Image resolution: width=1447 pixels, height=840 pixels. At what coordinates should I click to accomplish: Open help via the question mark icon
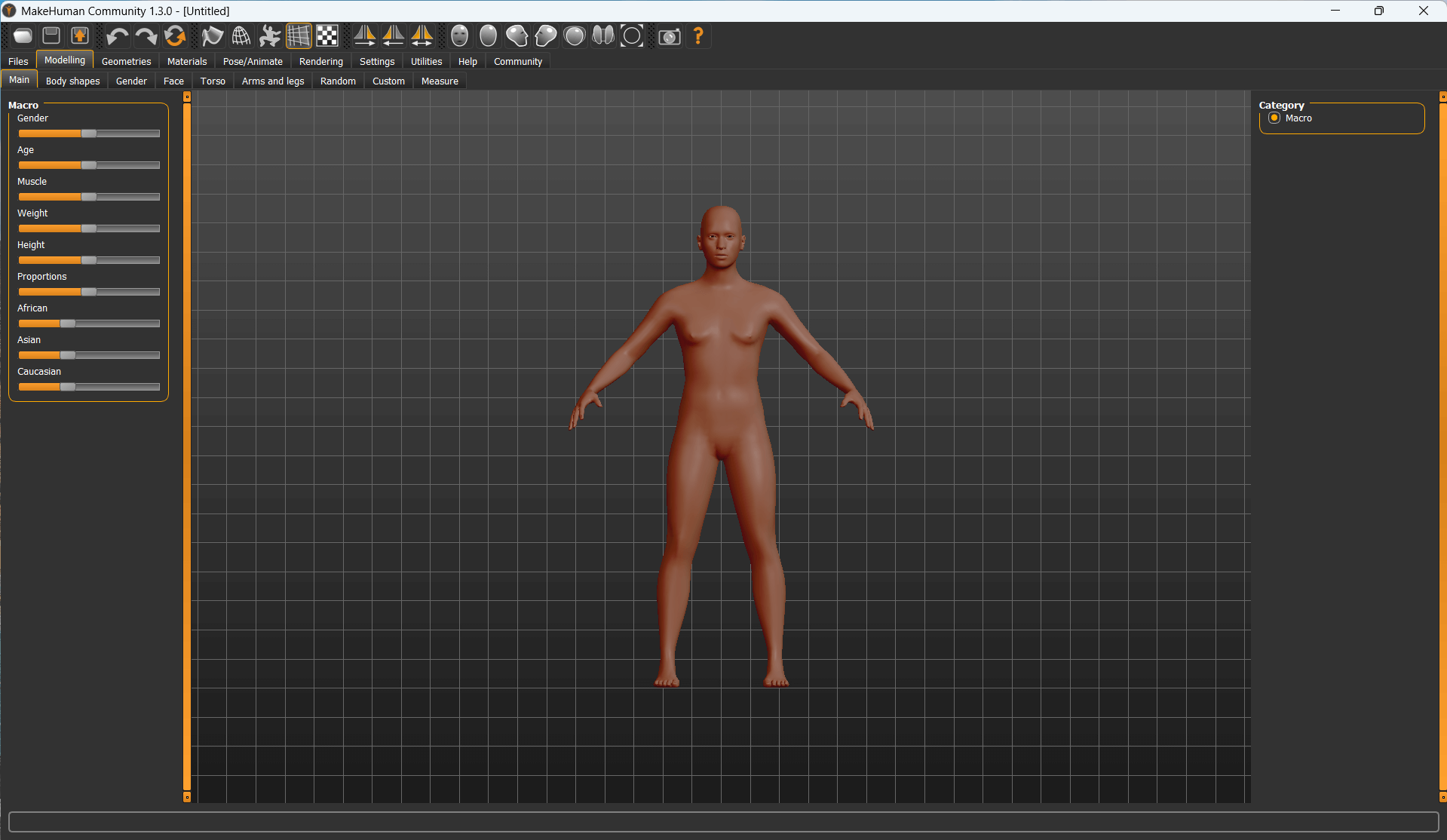(x=698, y=36)
